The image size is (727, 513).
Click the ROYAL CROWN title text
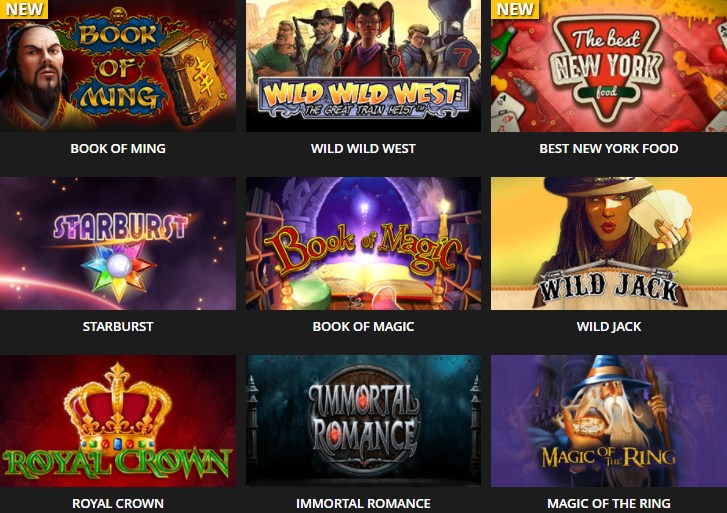(118, 504)
